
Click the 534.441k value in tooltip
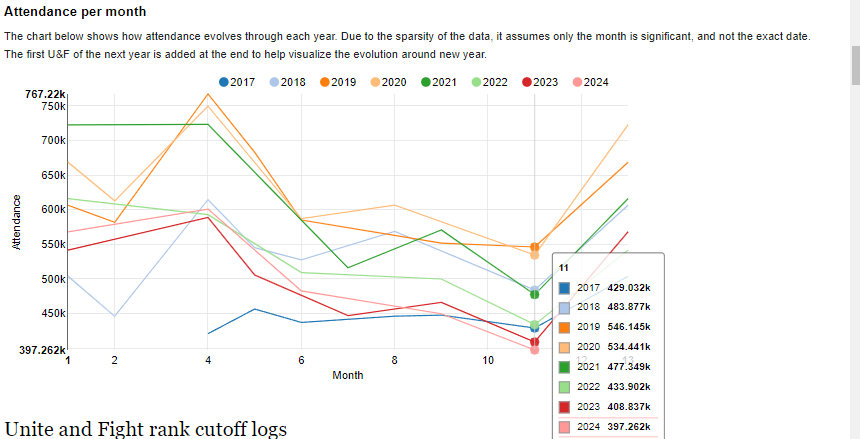629,347
